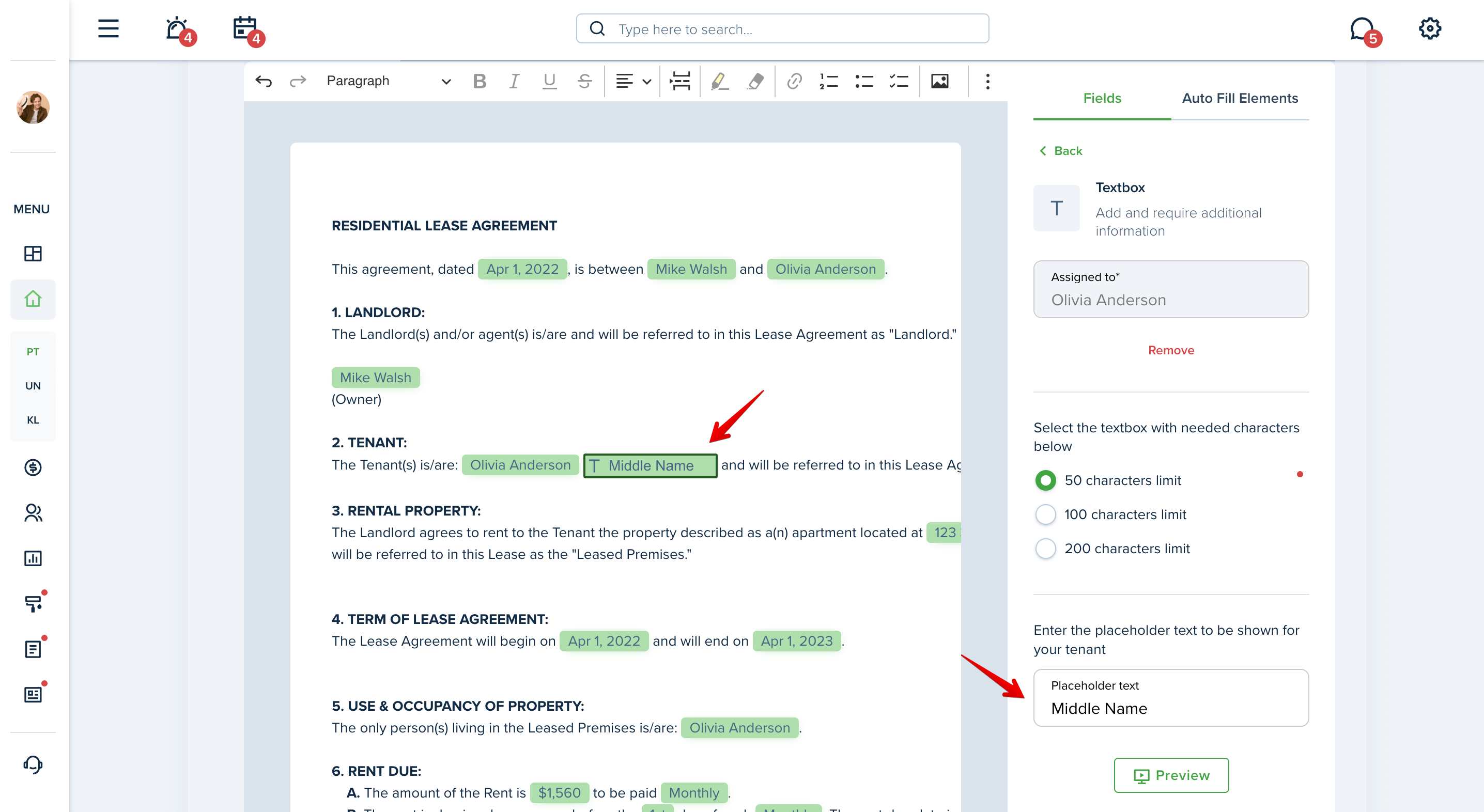Select KL property in sidebar
Viewport: 1484px width, 812px height.
tap(33, 420)
